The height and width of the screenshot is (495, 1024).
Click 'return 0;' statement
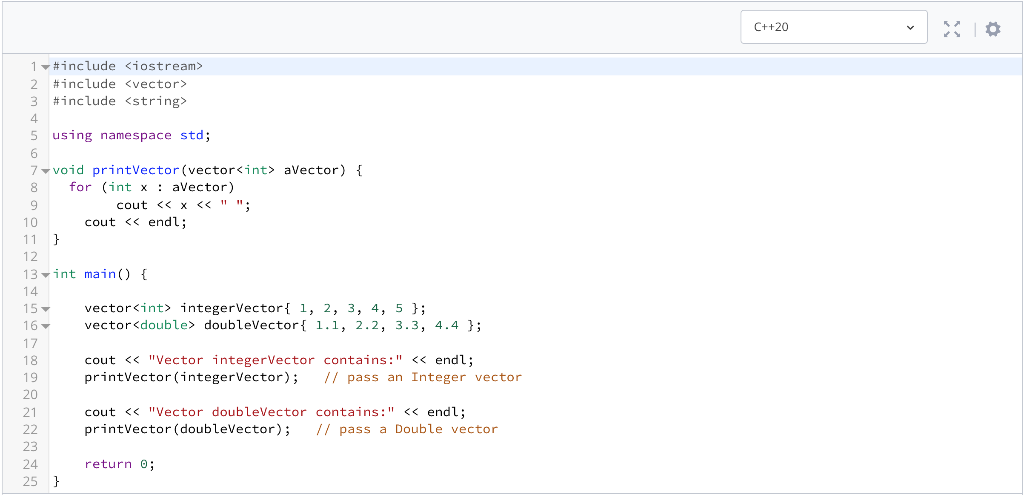(x=120, y=464)
